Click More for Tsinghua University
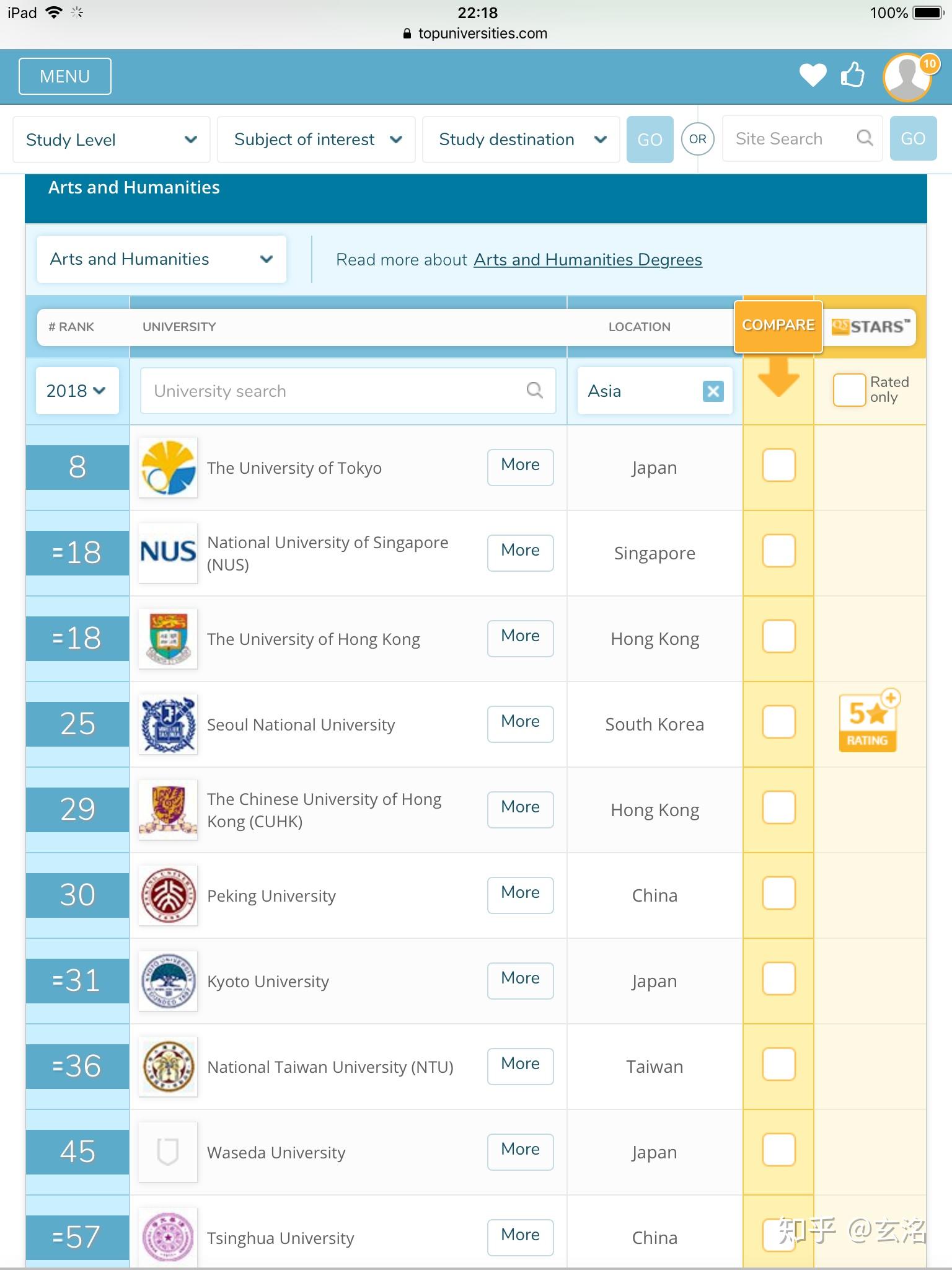 pyautogui.click(x=521, y=1237)
